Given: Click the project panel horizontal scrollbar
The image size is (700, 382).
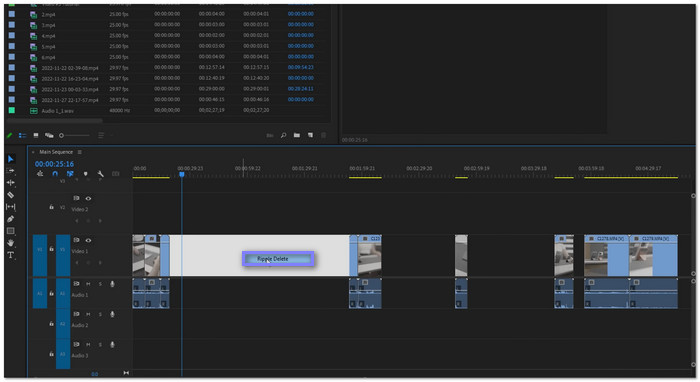Looking at the screenshot, I should (x=55, y=120).
